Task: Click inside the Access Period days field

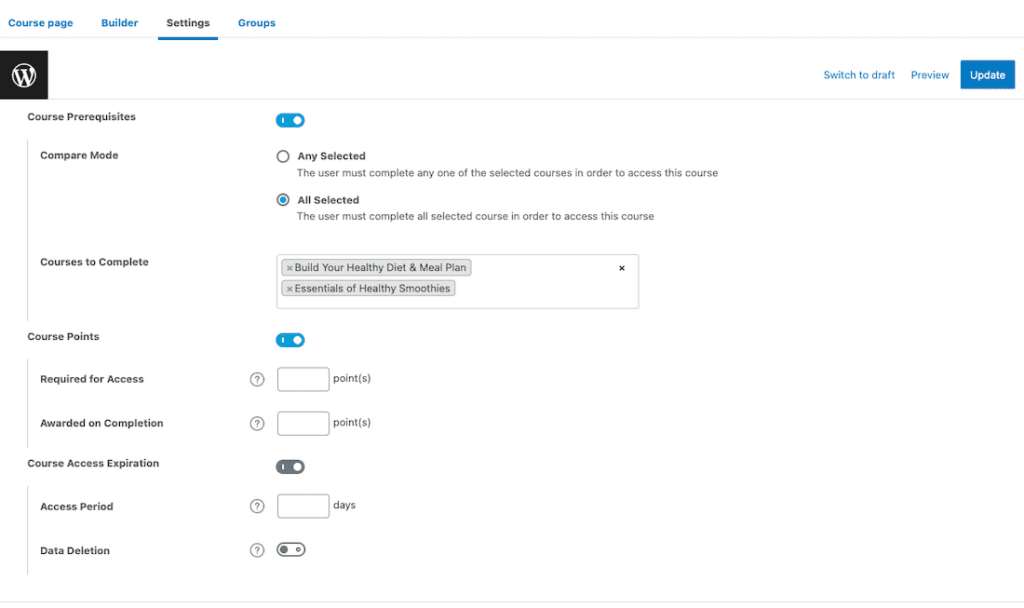Action: [302, 506]
